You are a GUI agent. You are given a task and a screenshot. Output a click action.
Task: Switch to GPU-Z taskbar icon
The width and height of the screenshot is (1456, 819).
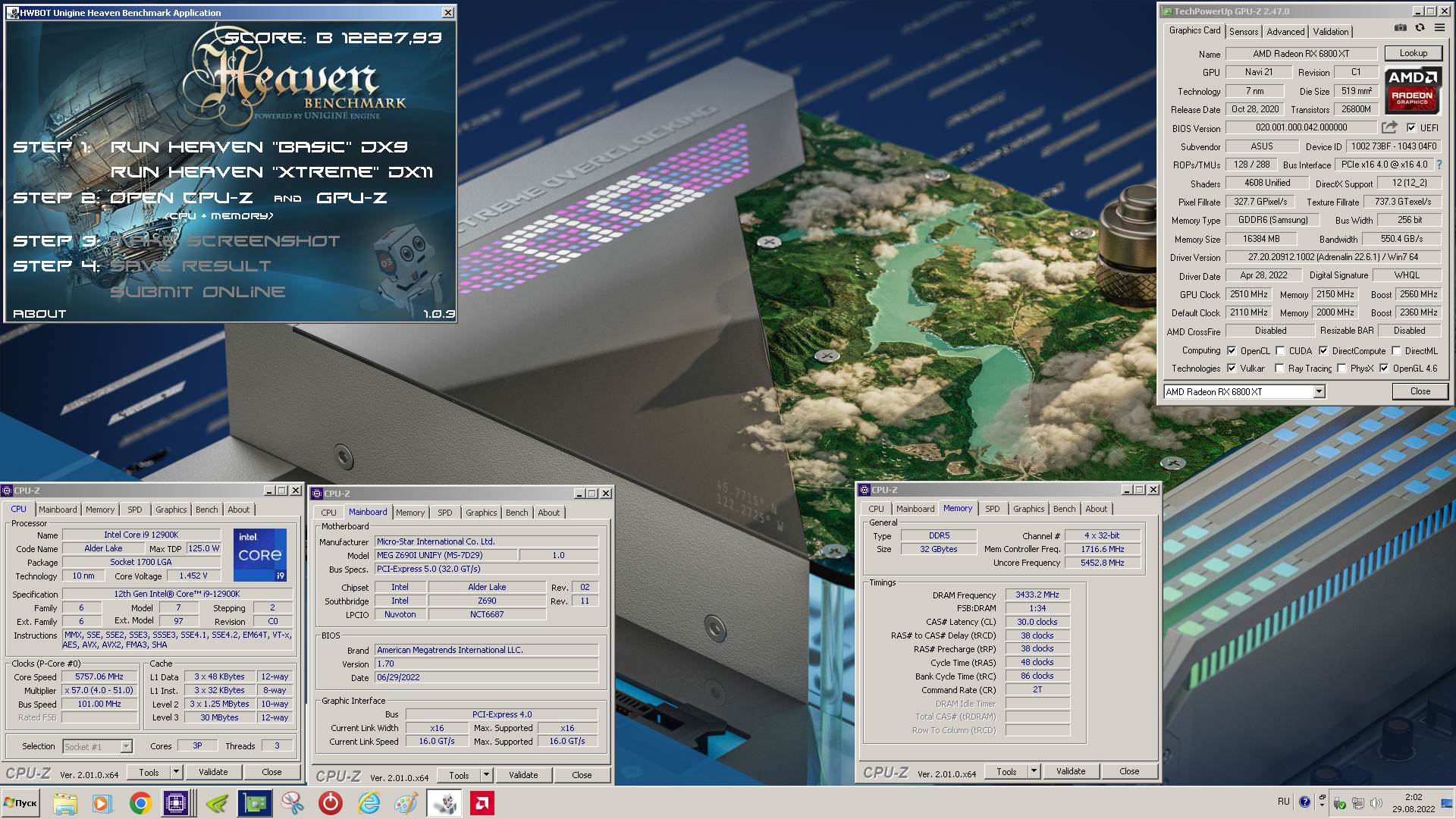pyautogui.click(x=255, y=803)
